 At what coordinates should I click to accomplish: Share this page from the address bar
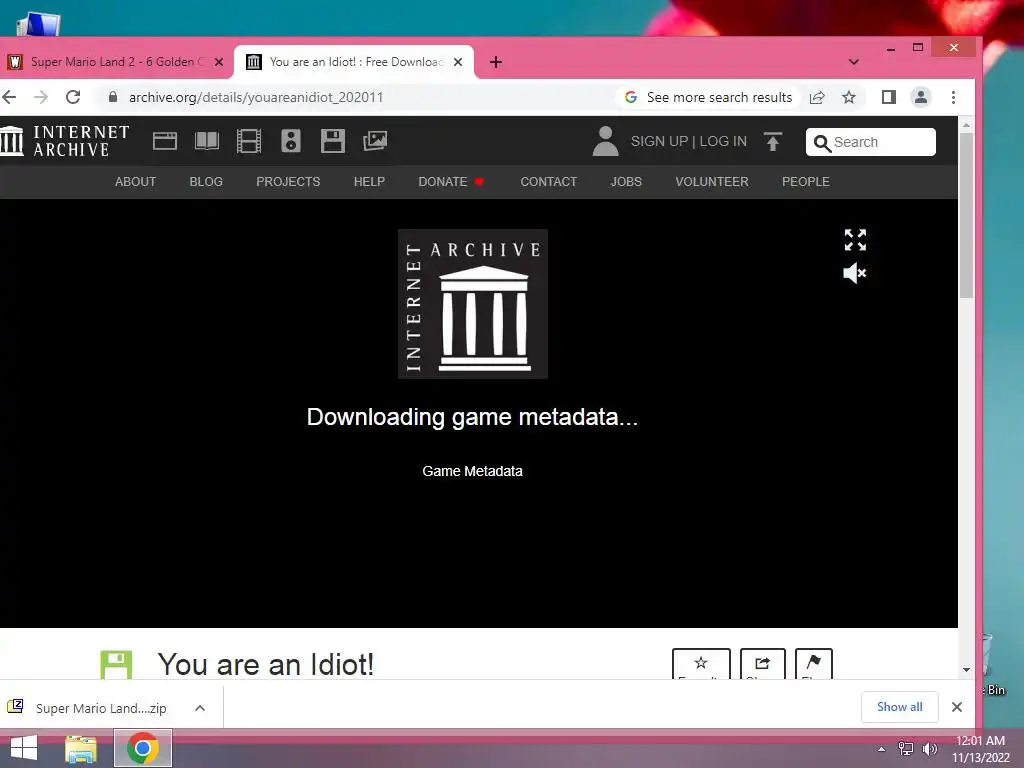click(817, 97)
